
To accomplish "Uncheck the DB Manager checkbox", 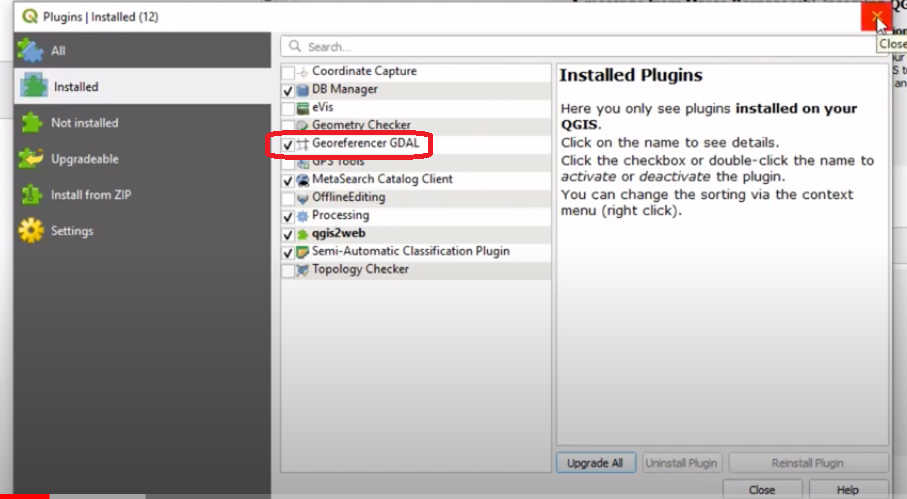I will pyautogui.click(x=287, y=90).
